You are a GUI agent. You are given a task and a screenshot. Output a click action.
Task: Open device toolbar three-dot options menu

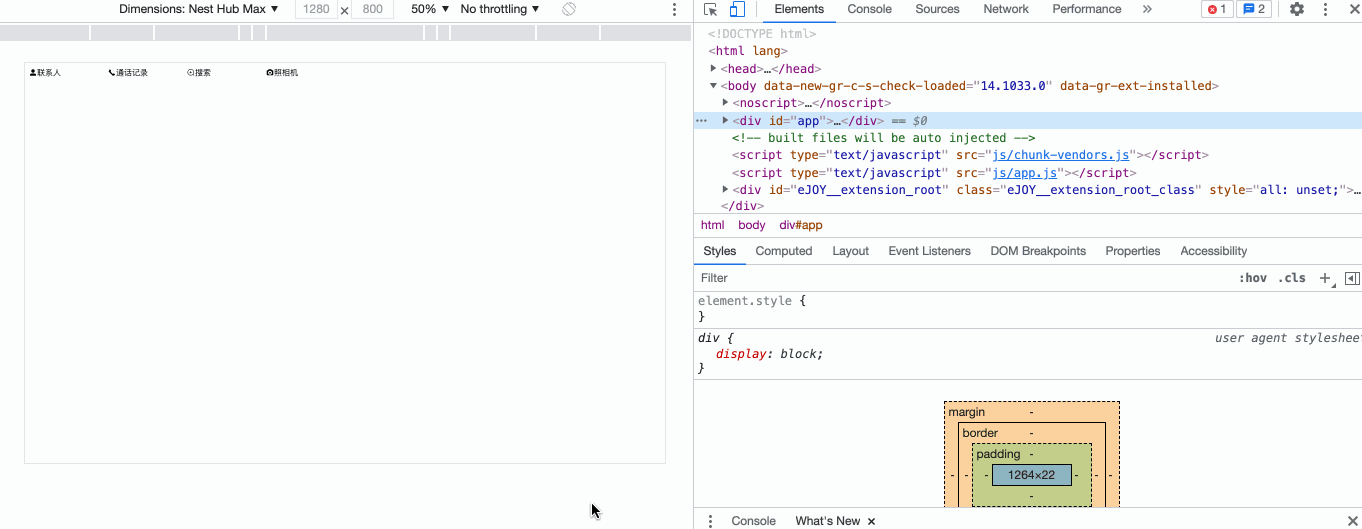[674, 9]
